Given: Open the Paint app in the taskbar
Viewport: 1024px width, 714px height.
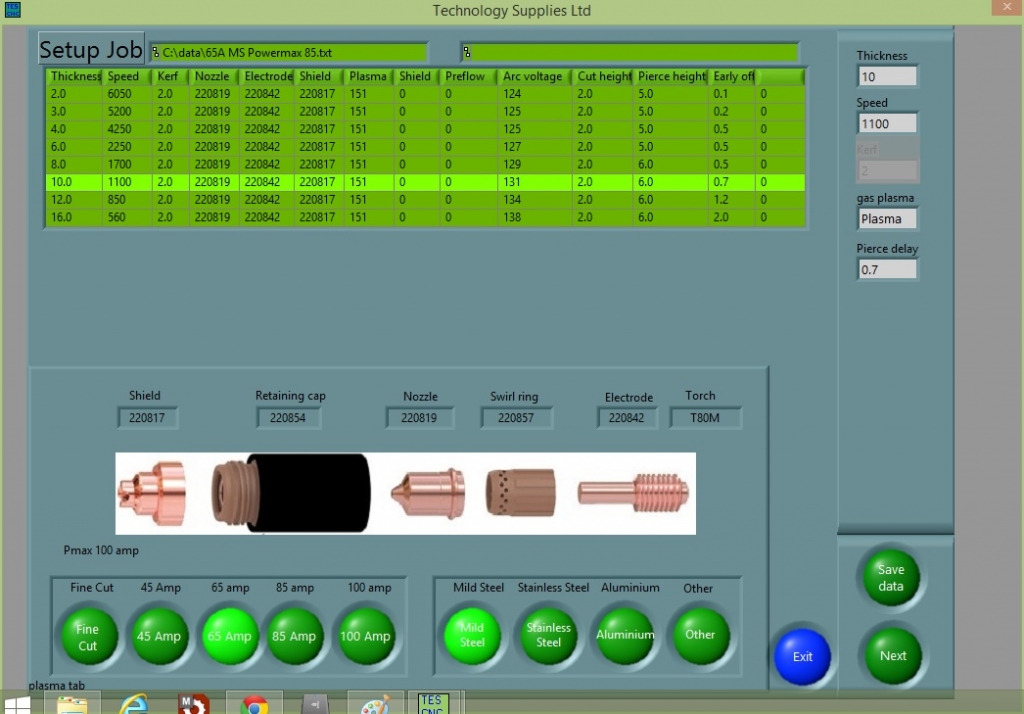Looking at the screenshot, I should point(376,704).
